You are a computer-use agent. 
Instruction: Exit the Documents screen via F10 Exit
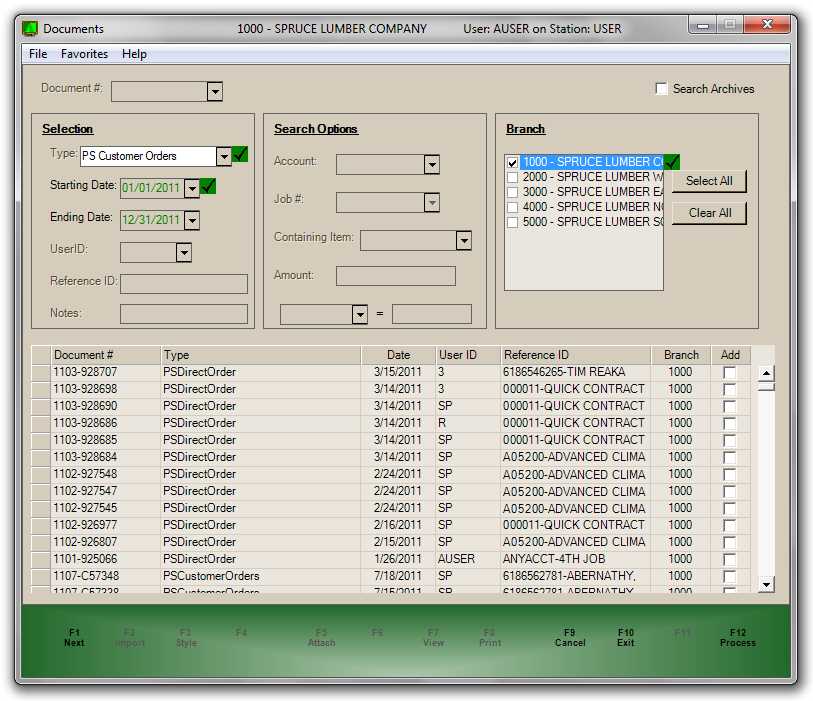(625, 638)
